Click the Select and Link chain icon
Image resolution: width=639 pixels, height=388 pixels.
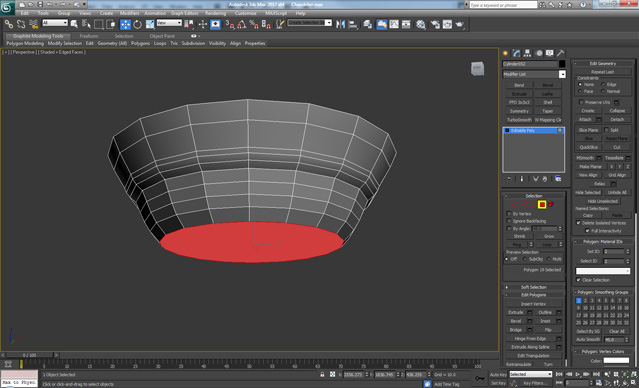8,24
